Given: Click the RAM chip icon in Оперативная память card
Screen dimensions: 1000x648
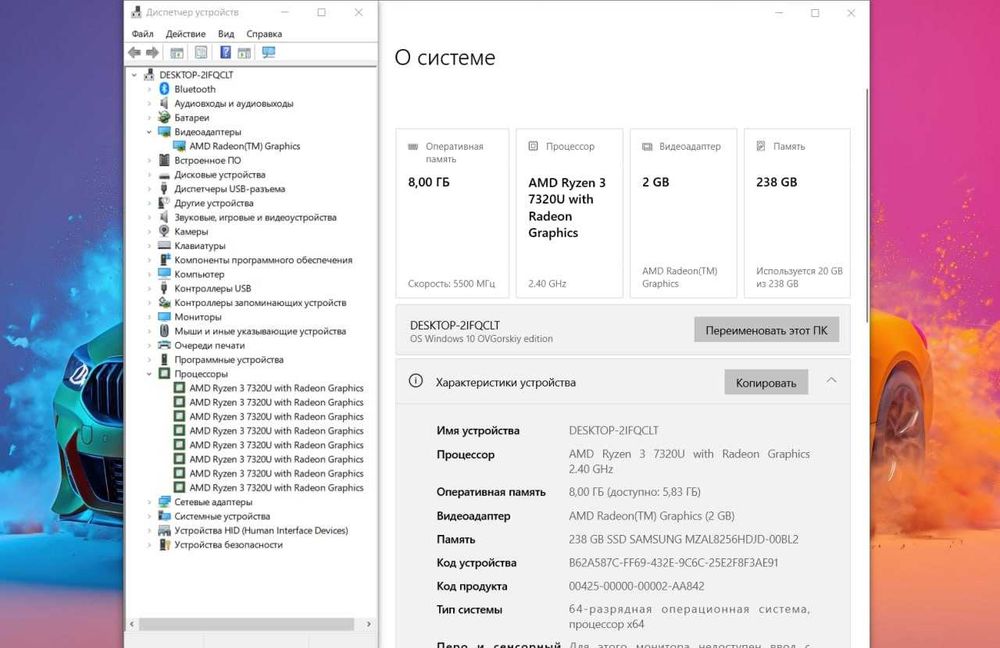Looking at the screenshot, I should pyautogui.click(x=413, y=146).
